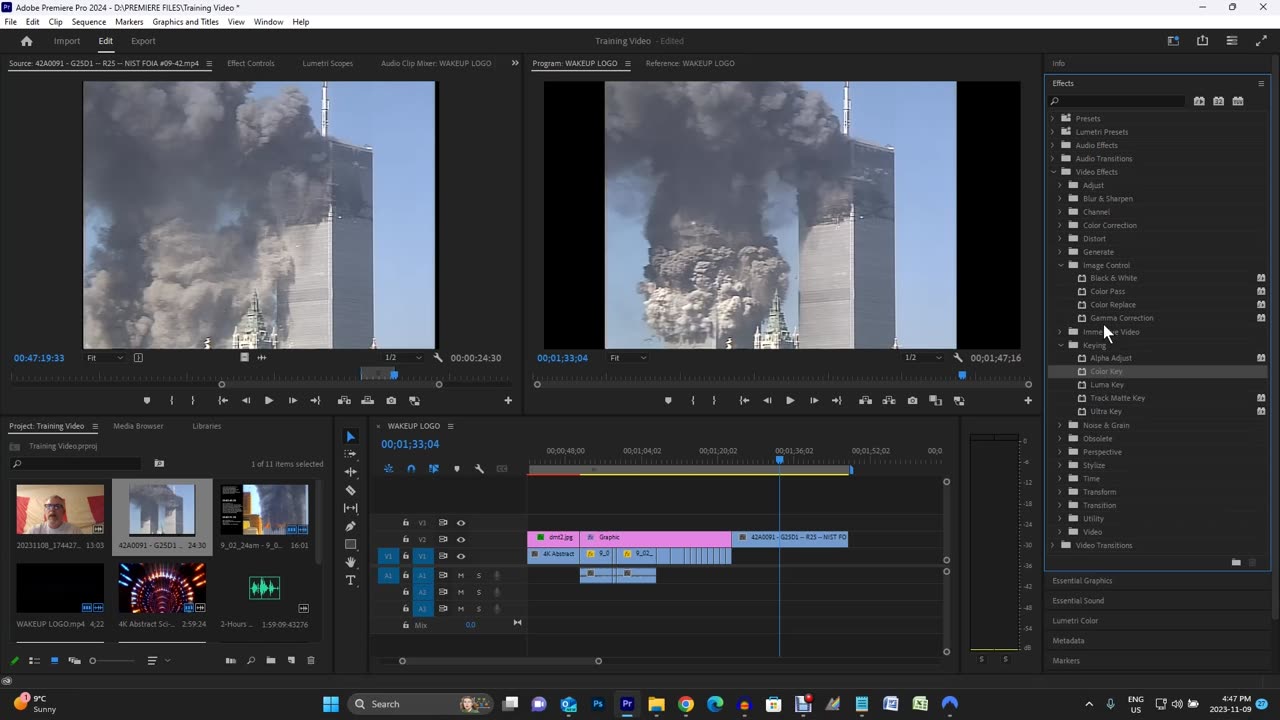Open Project panel sort icons dropdown
The width and height of the screenshot is (1280, 720).
[156, 660]
